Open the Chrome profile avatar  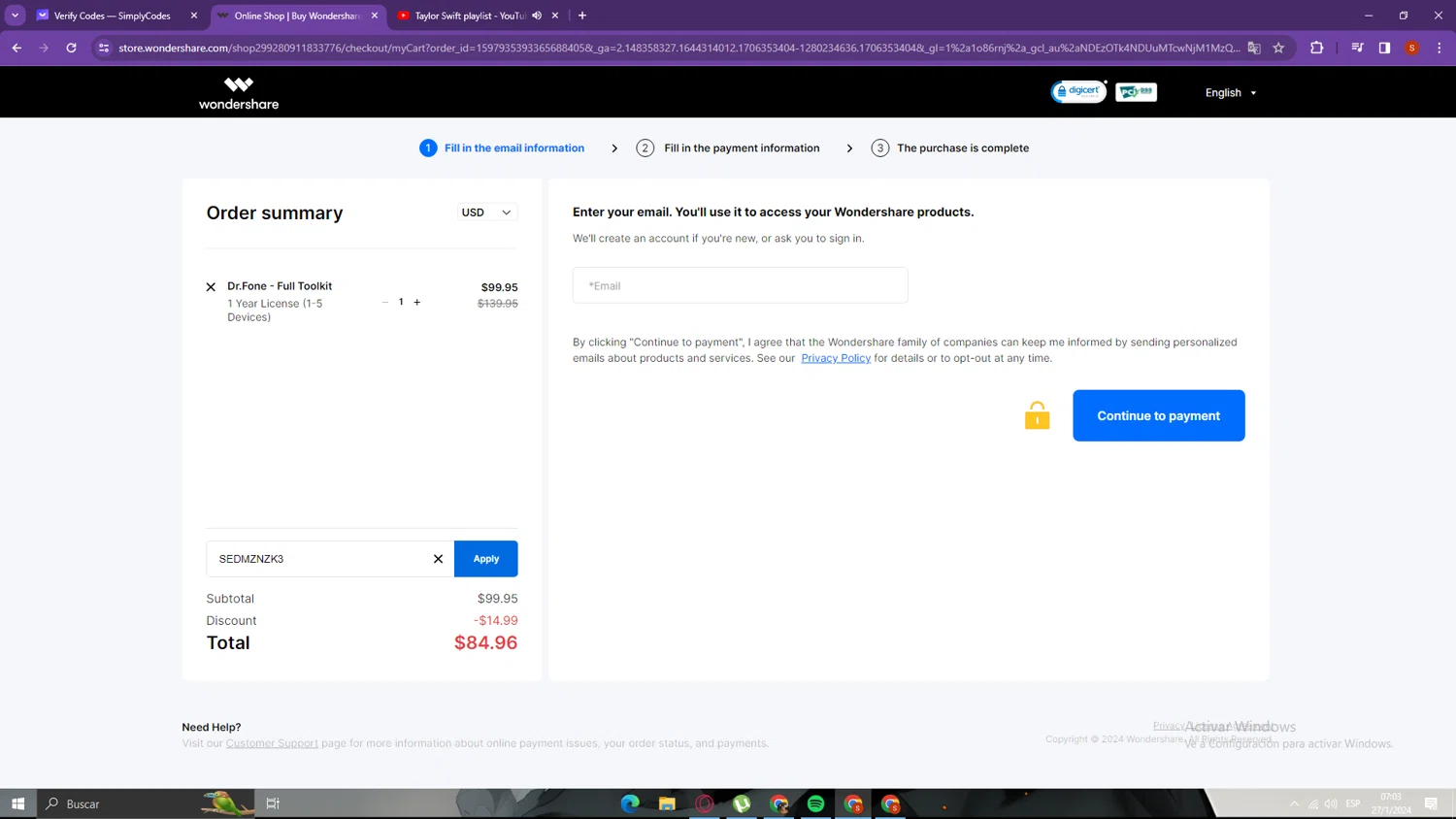click(1412, 48)
